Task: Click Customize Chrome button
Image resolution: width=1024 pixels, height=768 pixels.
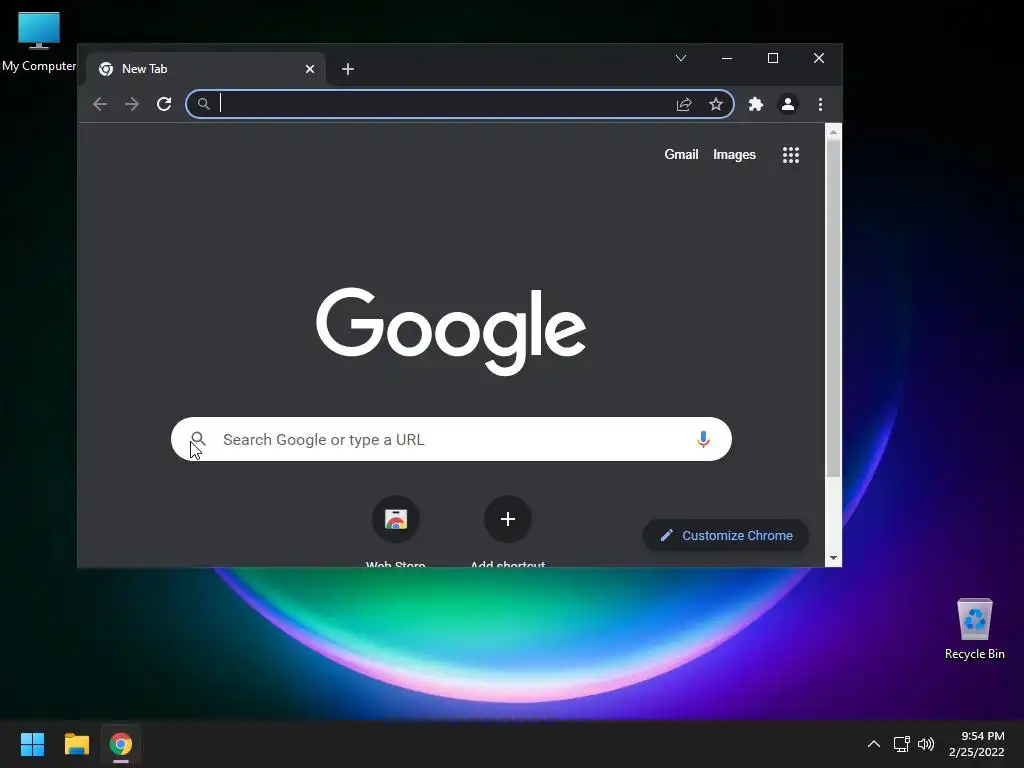Action: tap(726, 536)
